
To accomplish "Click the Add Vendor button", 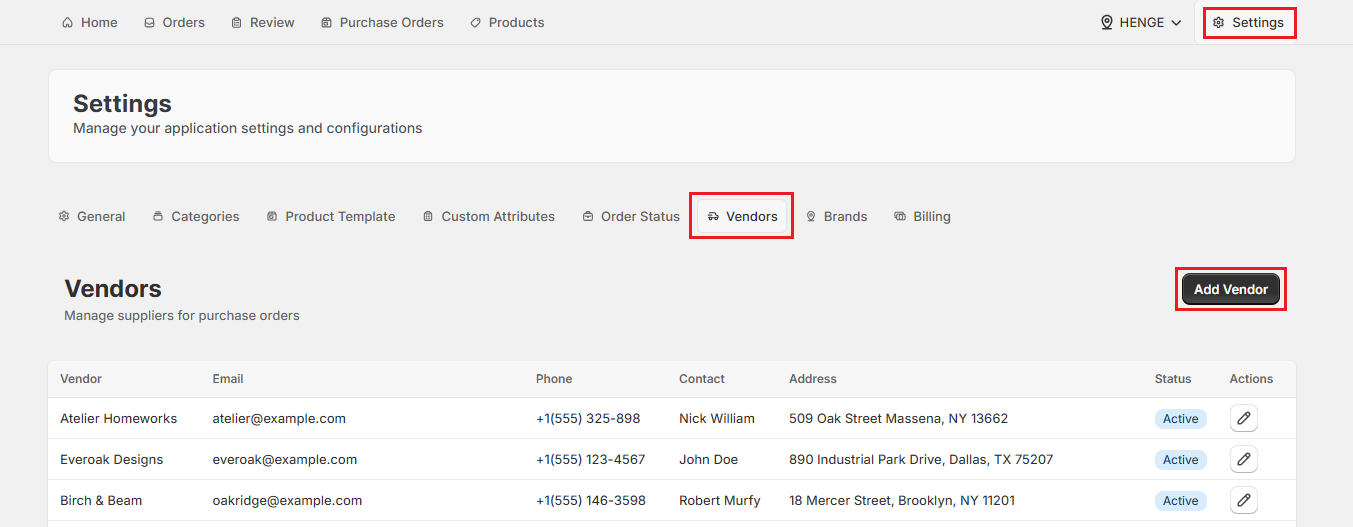I will pyautogui.click(x=1231, y=289).
